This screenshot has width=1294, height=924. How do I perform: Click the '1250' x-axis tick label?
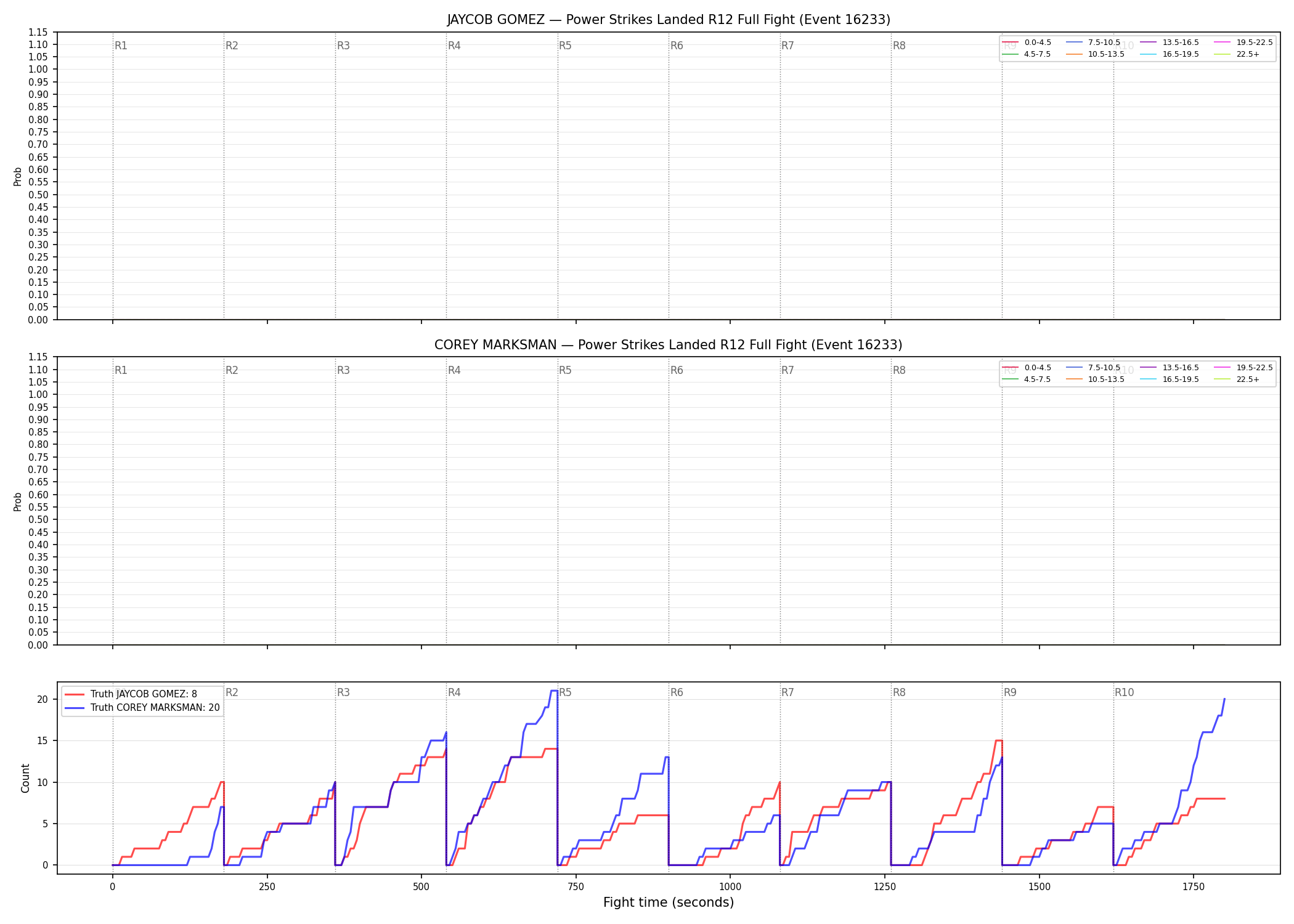[x=885, y=887]
